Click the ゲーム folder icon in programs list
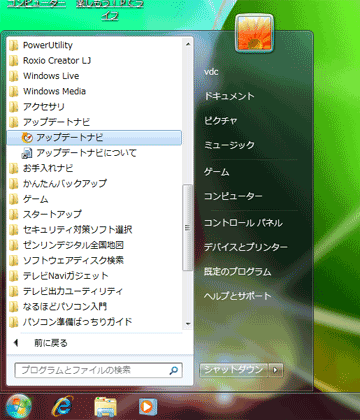The image size is (360, 420). coord(14,199)
